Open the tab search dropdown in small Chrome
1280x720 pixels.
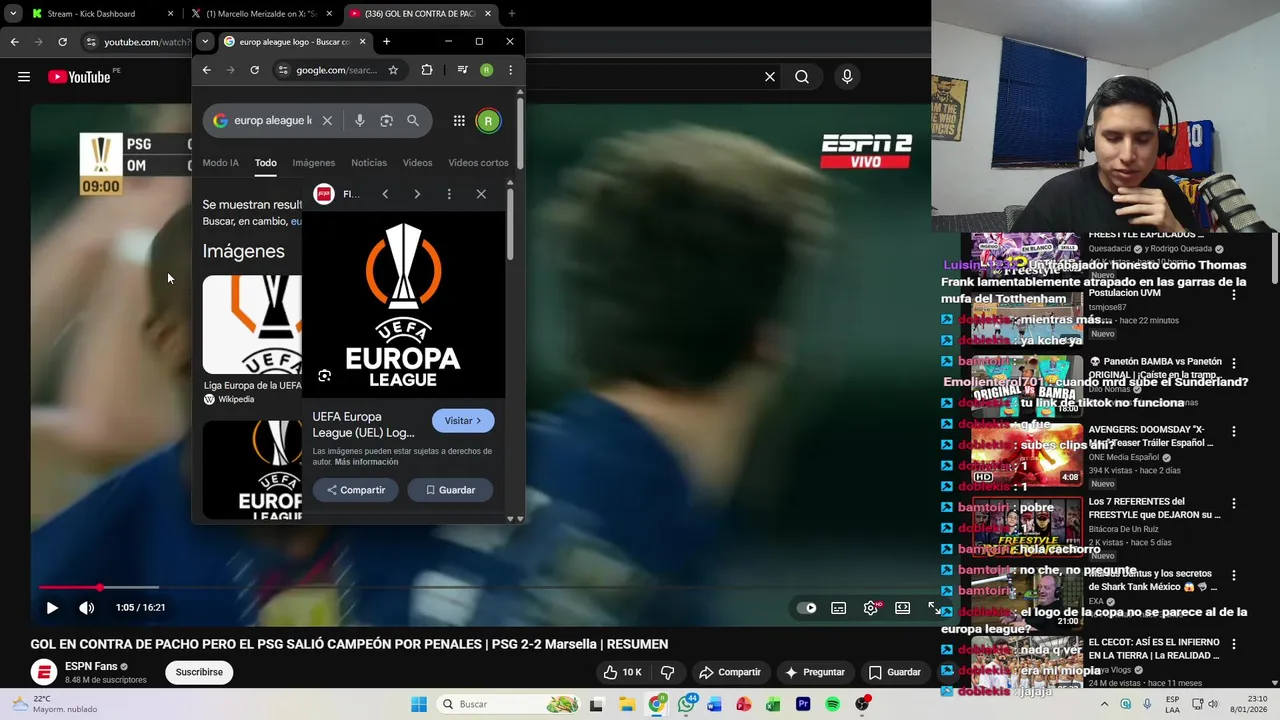205,42
